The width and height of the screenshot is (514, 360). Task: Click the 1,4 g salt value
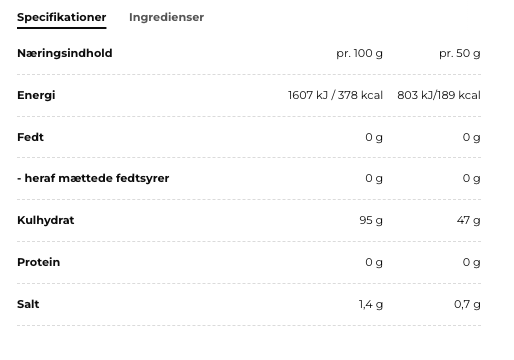click(x=371, y=304)
